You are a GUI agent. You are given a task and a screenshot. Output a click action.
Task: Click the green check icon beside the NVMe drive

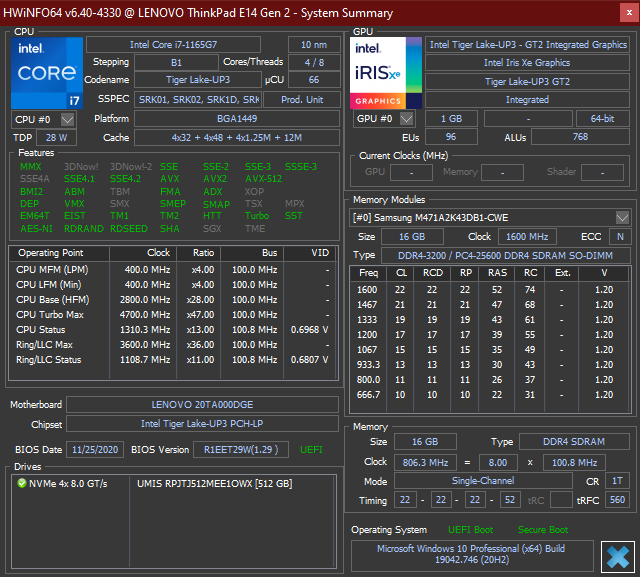tap(22, 483)
